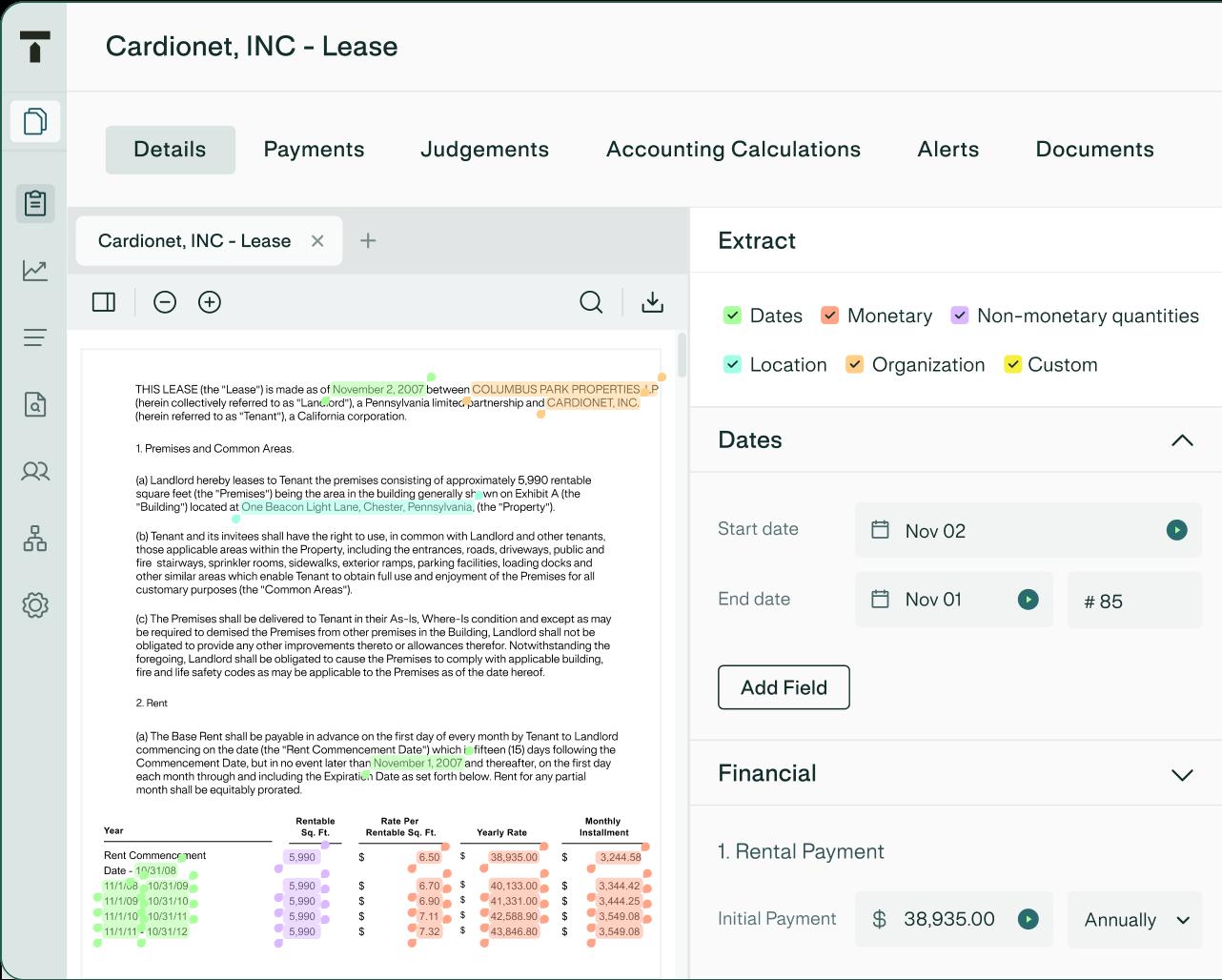
Task: Open settings gear in the sidebar
Action: [x=35, y=605]
